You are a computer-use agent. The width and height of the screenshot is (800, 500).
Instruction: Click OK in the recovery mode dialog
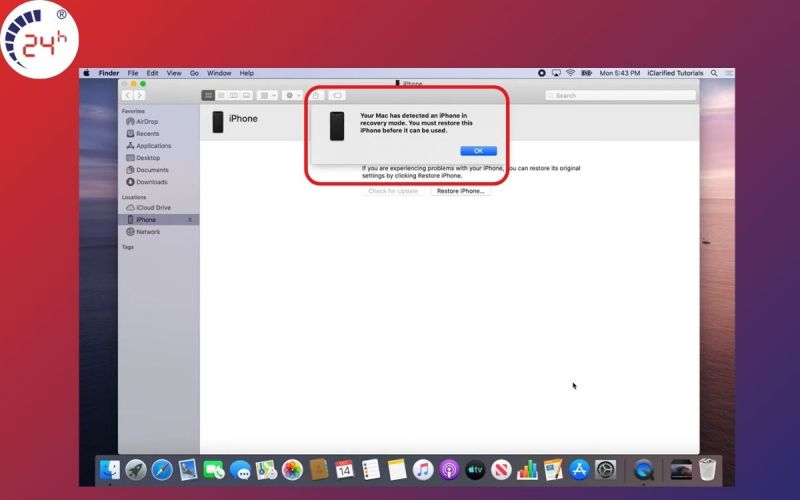coord(478,151)
